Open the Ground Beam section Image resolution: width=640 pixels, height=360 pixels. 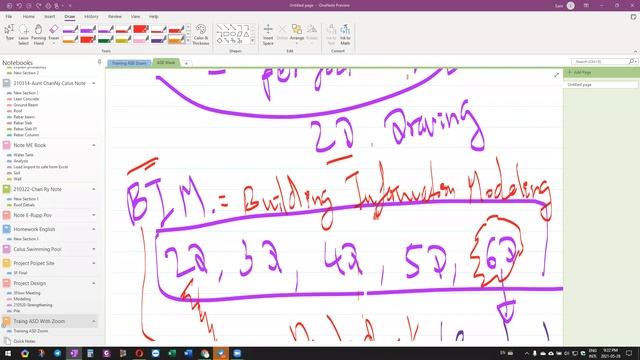pyautogui.click(x=25, y=105)
